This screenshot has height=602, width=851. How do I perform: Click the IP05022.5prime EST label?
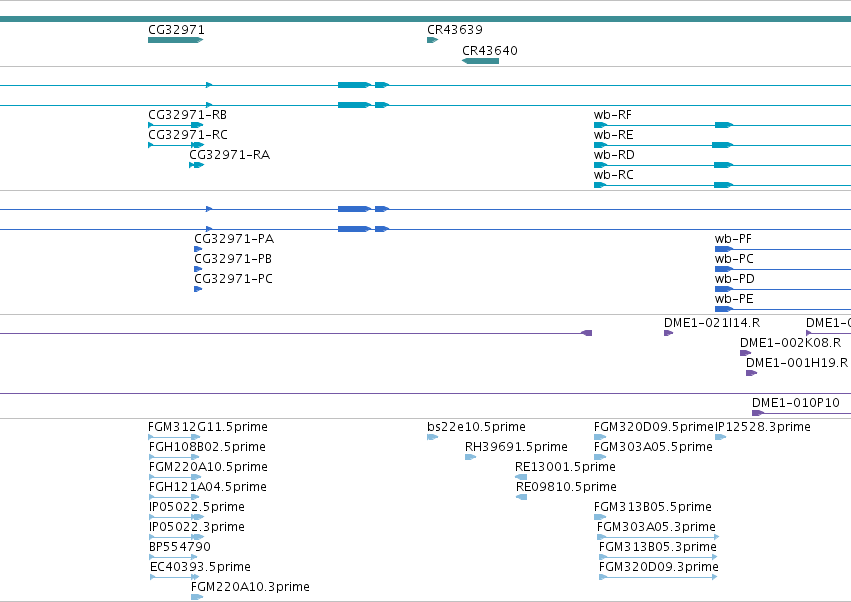point(196,508)
